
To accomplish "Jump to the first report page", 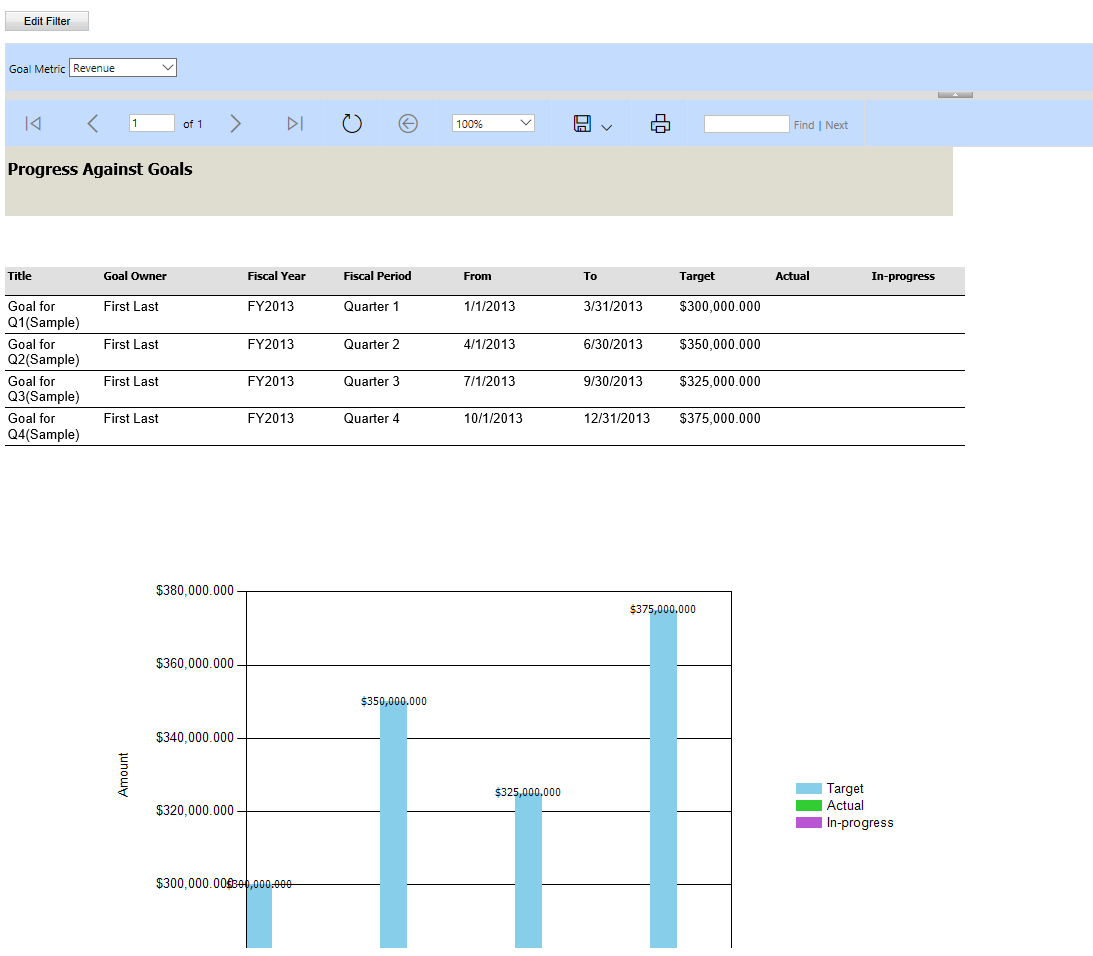I will point(32,123).
